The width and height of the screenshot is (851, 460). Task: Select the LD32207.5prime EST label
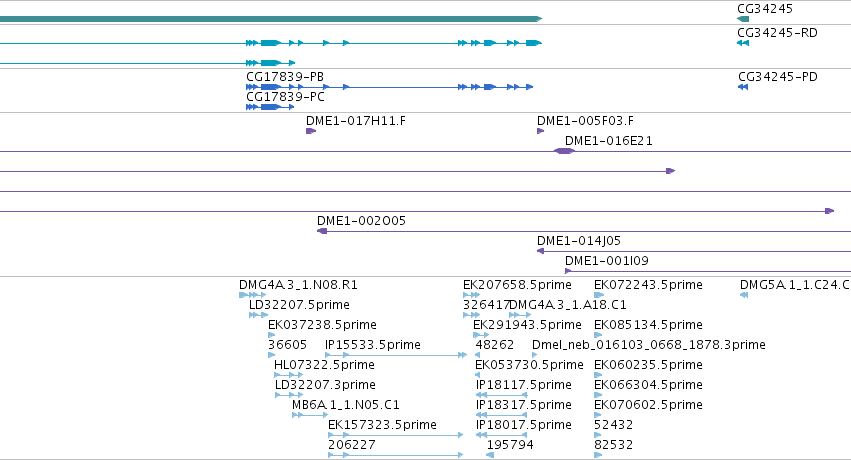(x=299, y=305)
